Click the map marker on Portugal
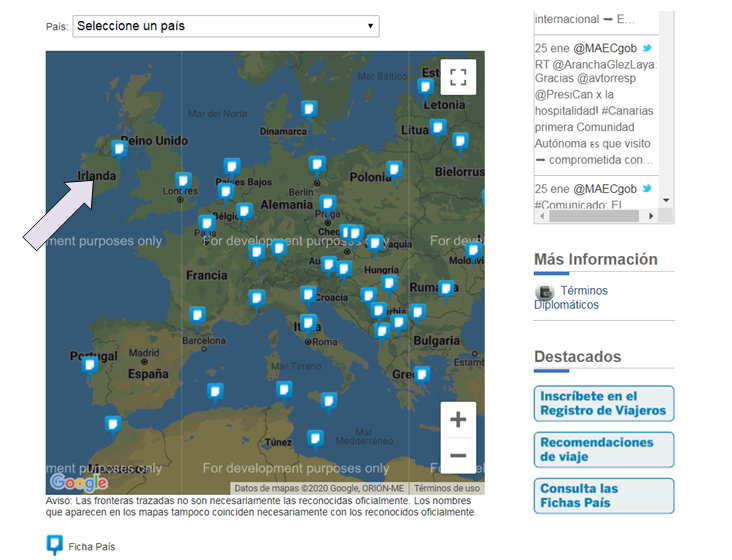Viewport: 732px width, 560px height. (90, 365)
